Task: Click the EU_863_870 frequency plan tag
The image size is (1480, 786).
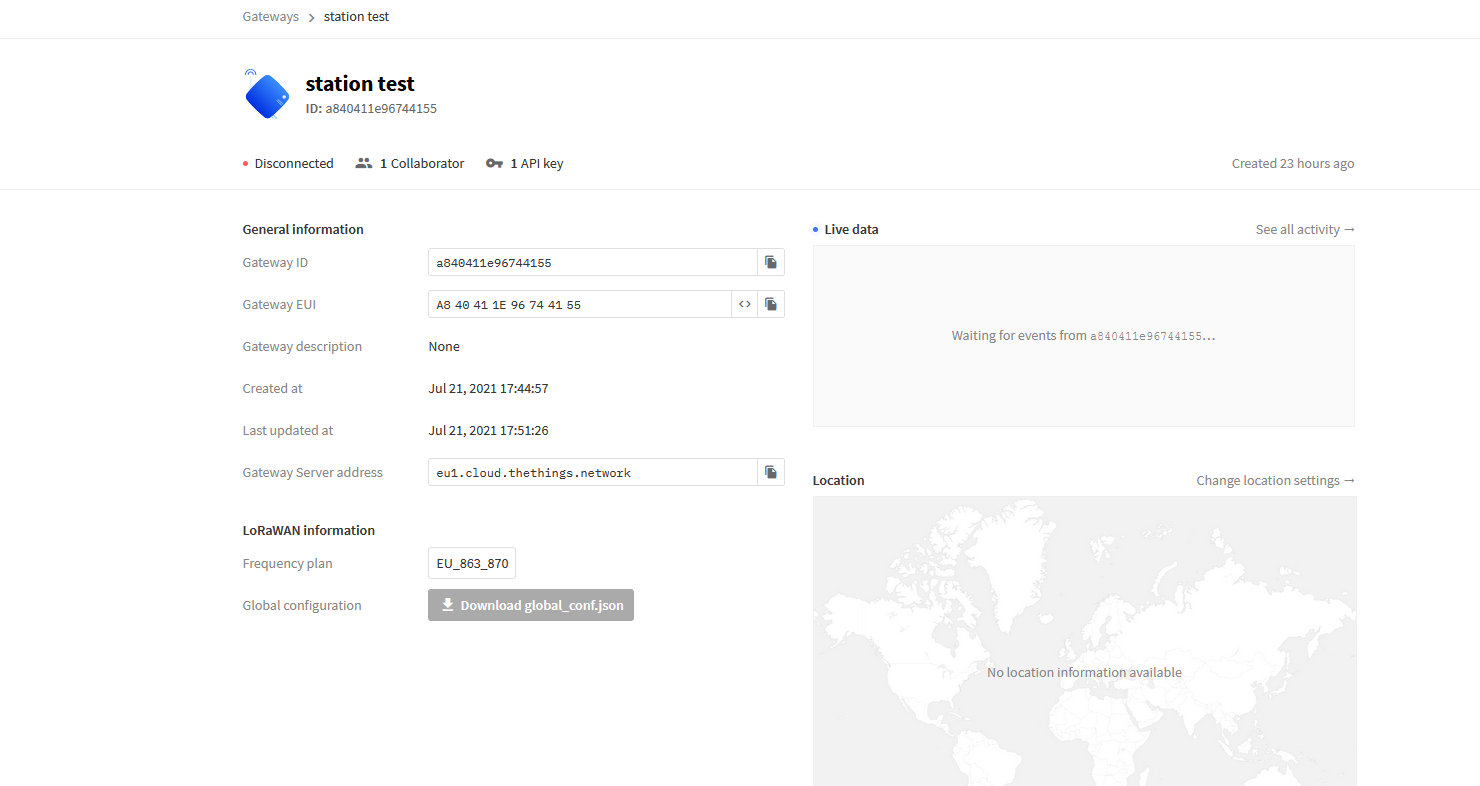Action: point(472,563)
